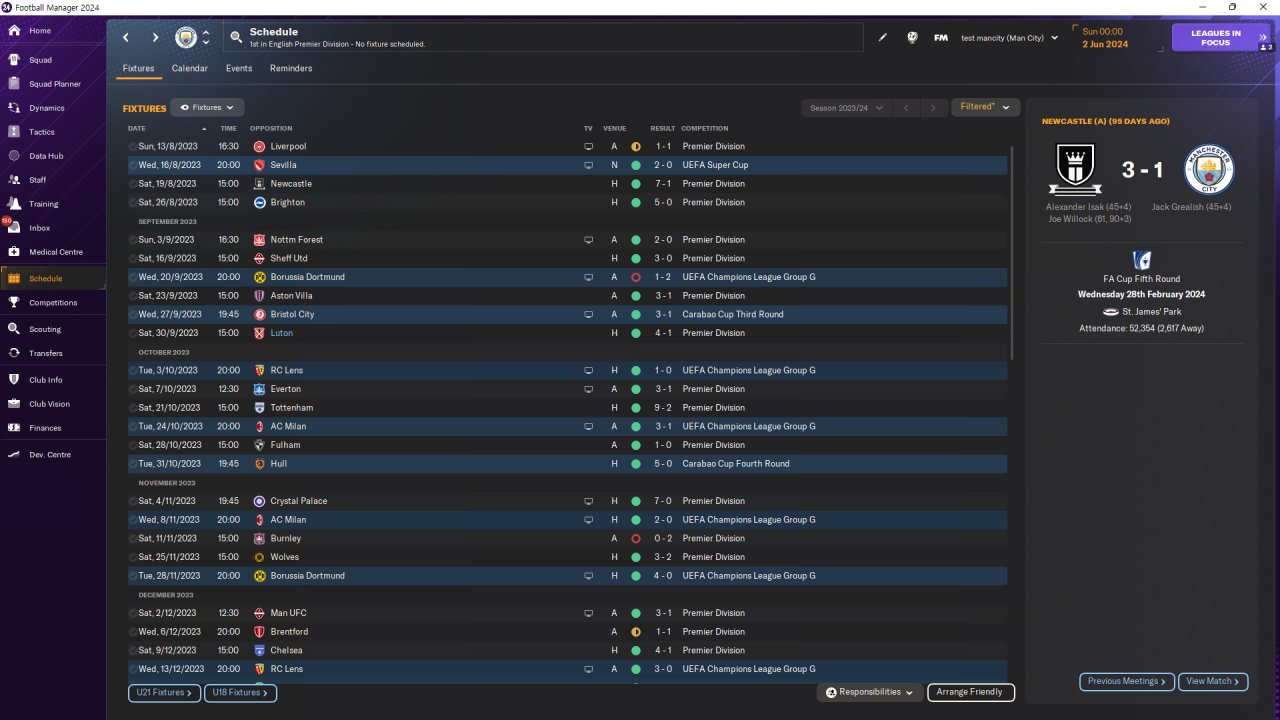Click the search magnifier icon in header
1280x720 pixels.
click(236, 38)
